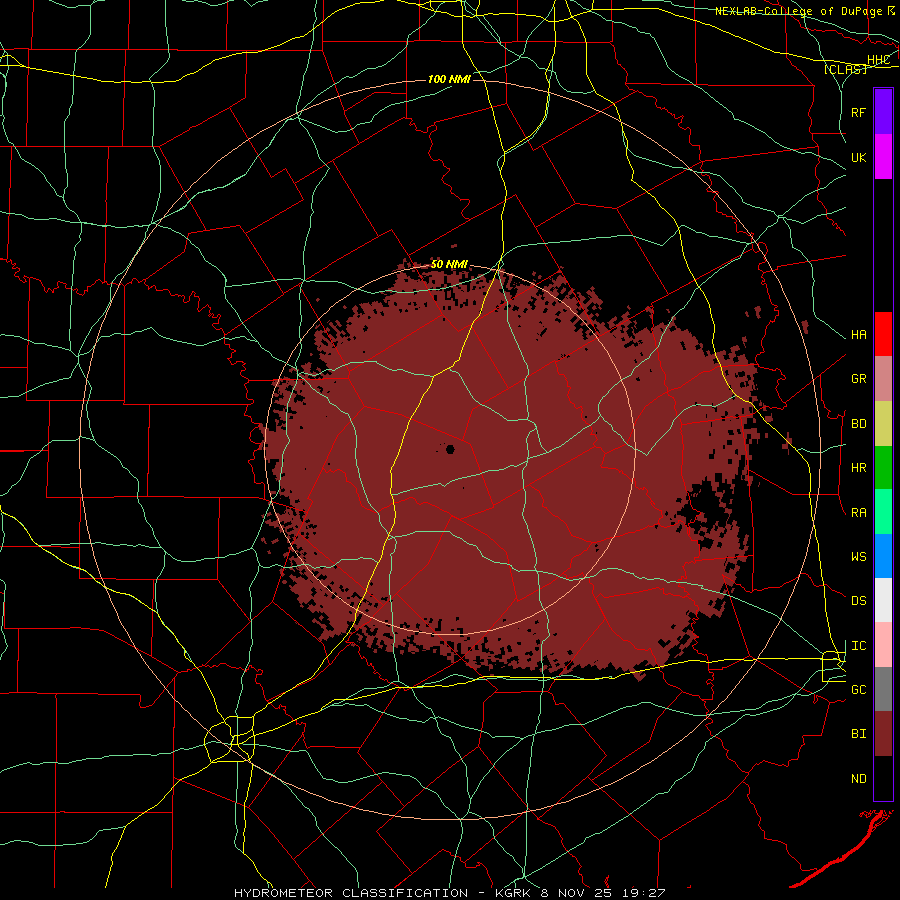The width and height of the screenshot is (900, 900).
Task: Click the black radar site dot at center
Action: point(451,449)
